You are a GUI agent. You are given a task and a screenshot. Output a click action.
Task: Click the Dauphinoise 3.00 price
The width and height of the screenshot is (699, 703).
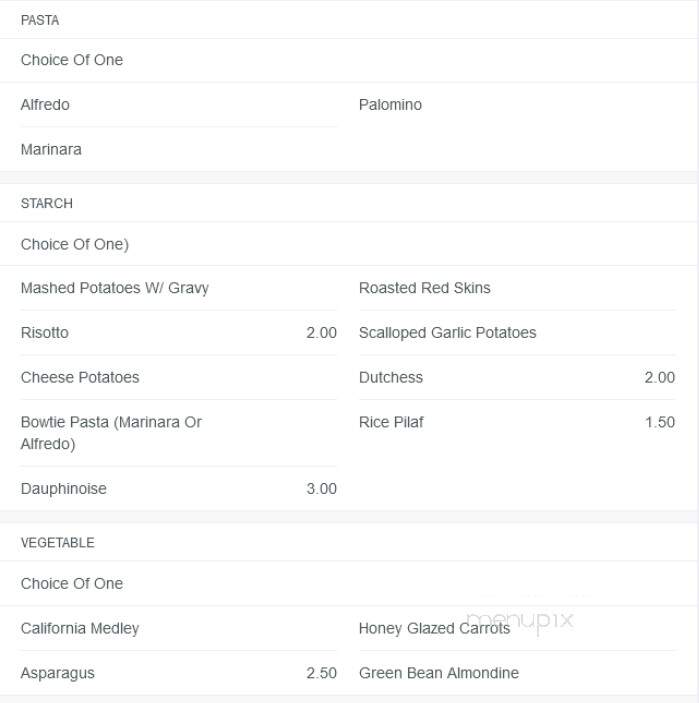(x=321, y=489)
